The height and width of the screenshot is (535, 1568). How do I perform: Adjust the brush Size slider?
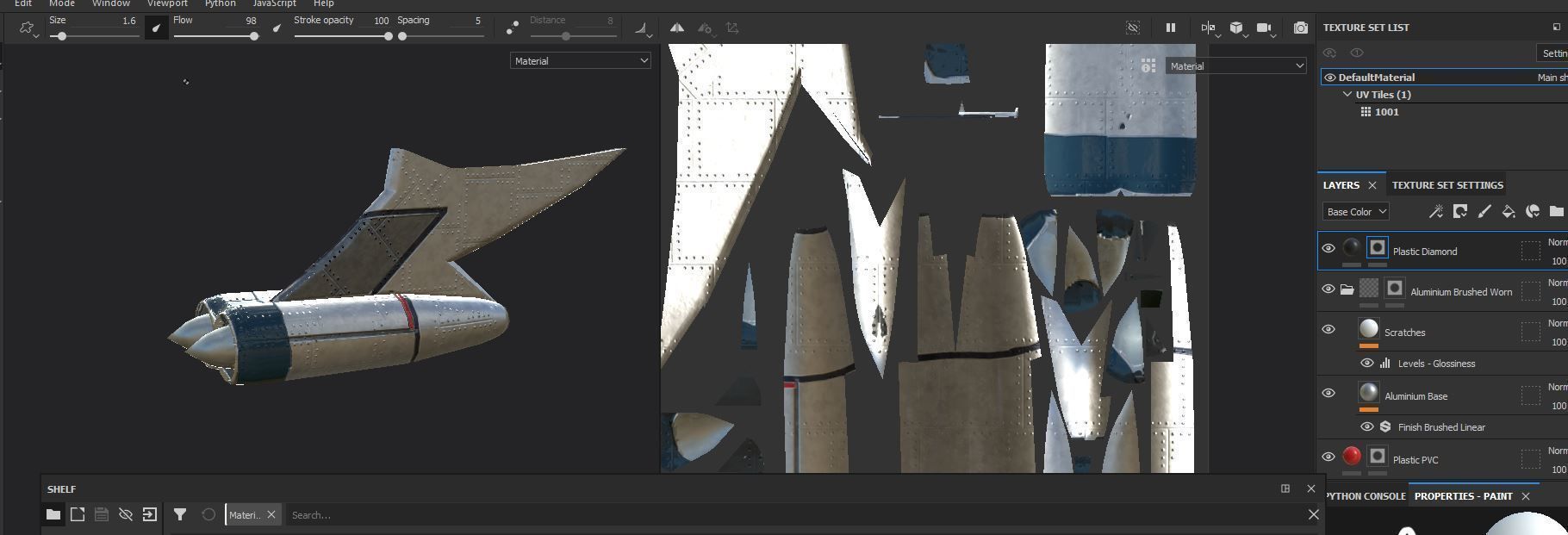[x=95, y=36]
